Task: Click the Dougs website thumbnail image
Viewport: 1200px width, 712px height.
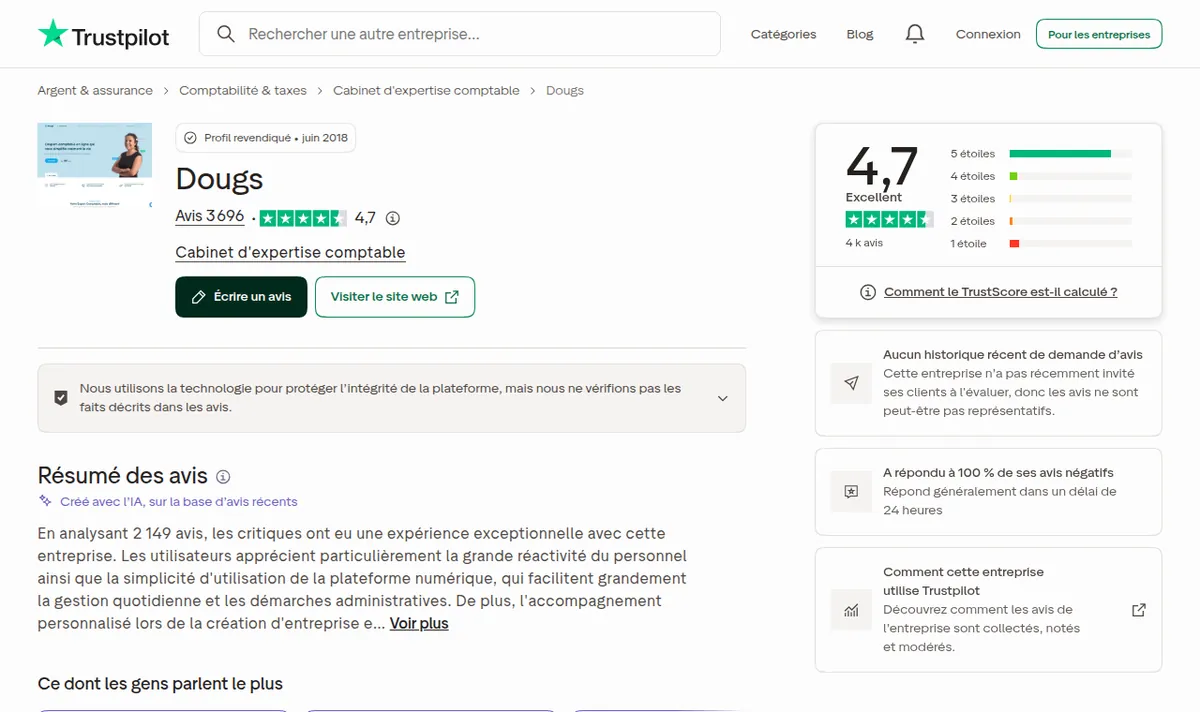Action: point(95,165)
